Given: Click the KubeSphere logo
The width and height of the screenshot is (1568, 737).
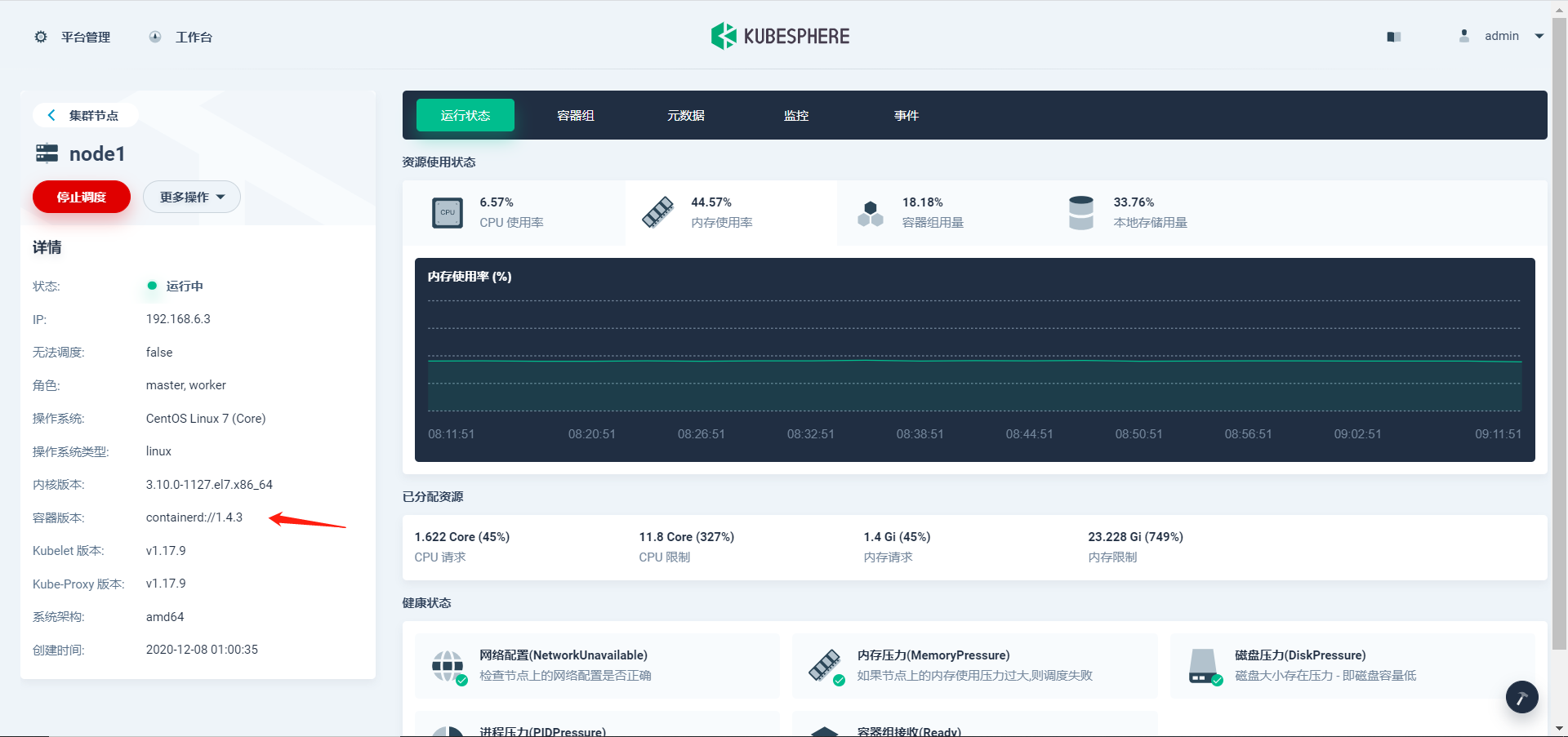Looking at the screenshot, I should 780,36.
